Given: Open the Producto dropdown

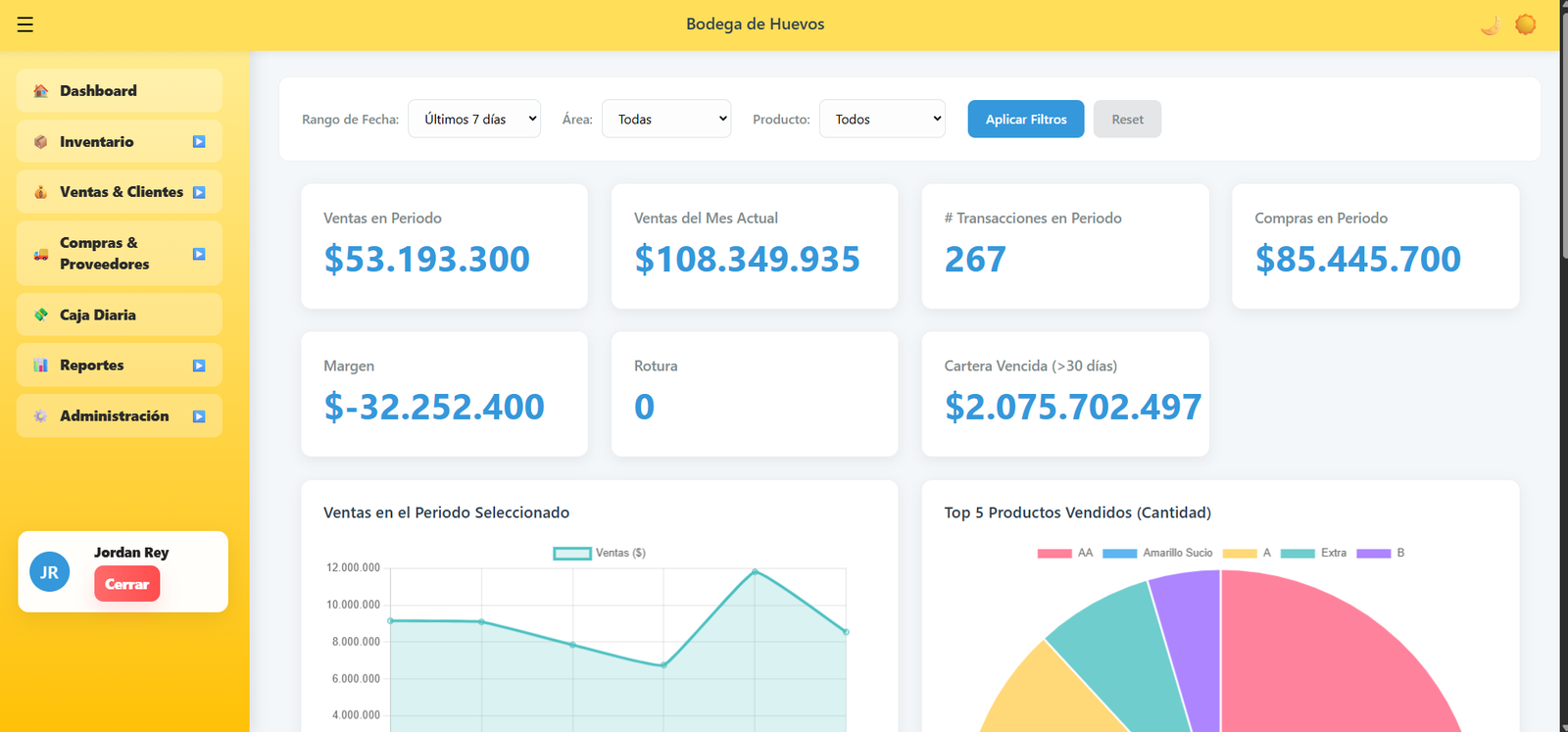Looking at the screenshot, I should click(x=882, y=119).
